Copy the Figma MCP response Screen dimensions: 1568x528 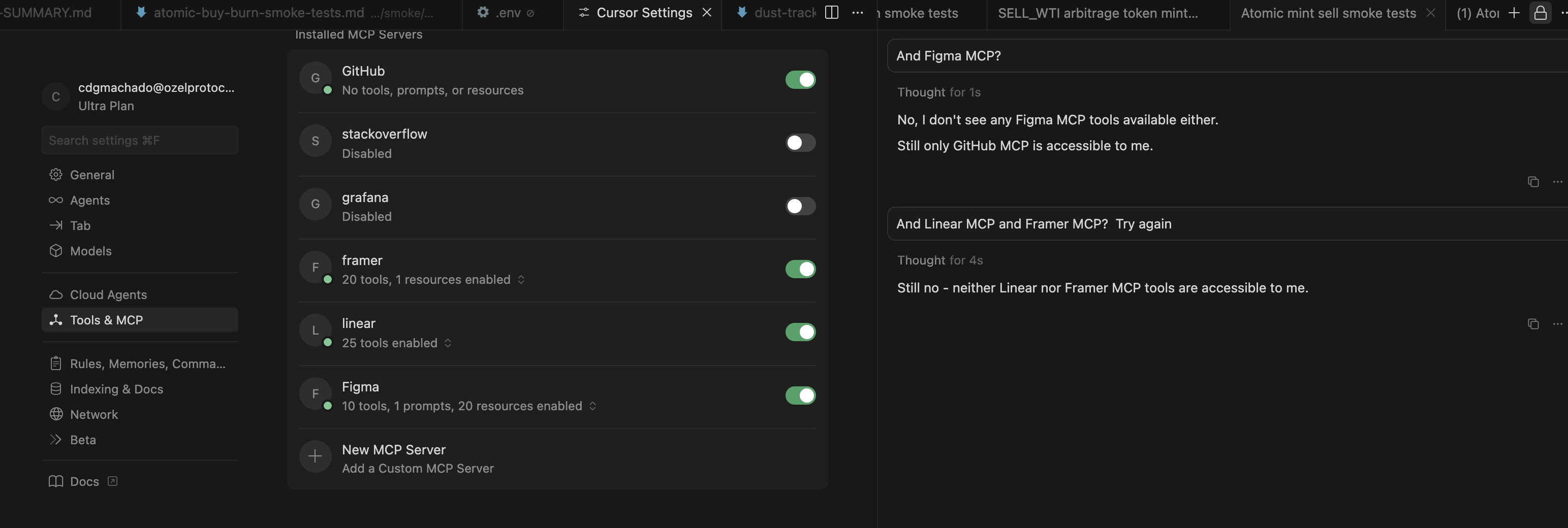[1533, 182]
